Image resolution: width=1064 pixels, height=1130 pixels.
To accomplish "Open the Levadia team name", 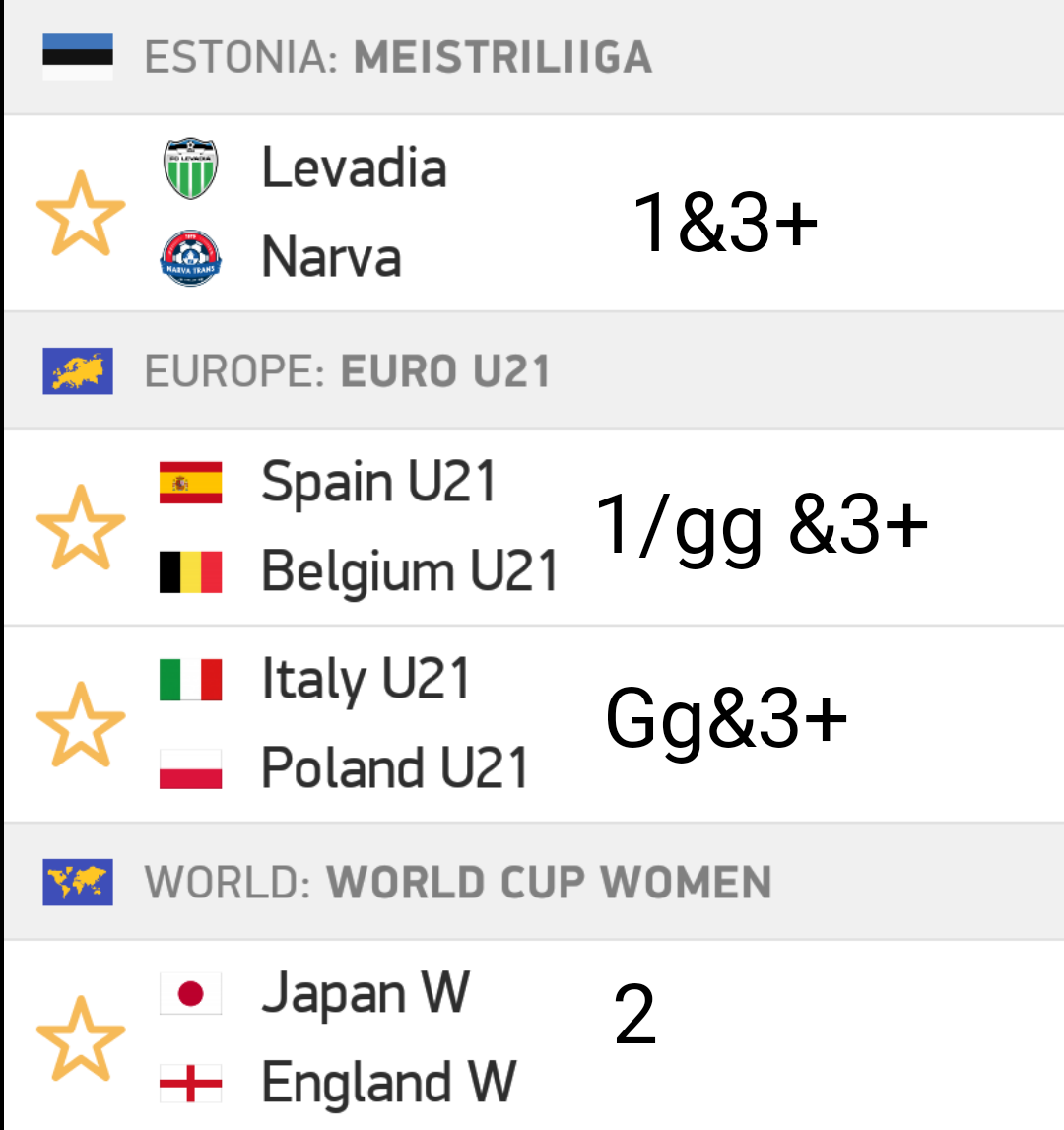I will click(x=354, y=167).
